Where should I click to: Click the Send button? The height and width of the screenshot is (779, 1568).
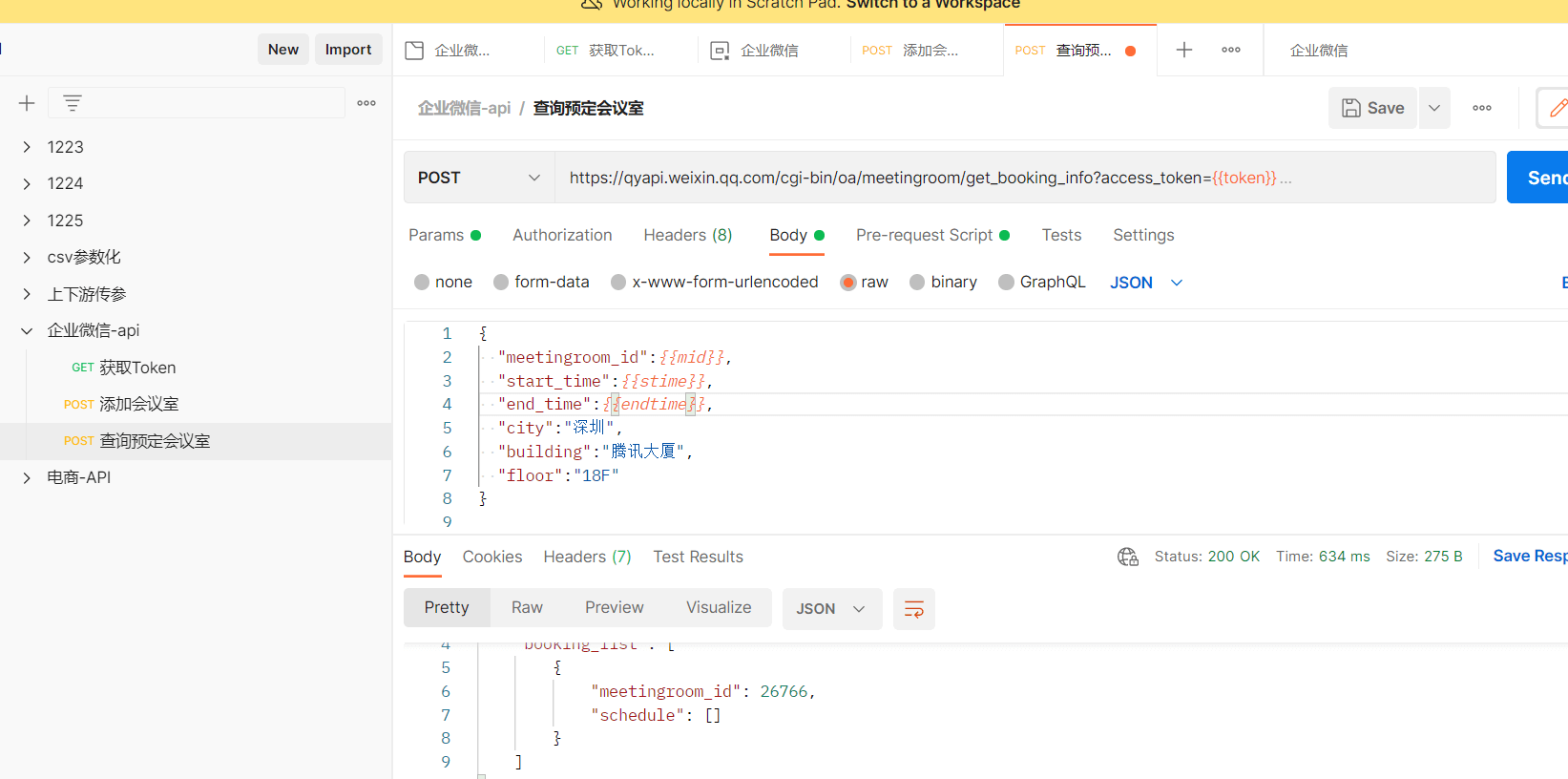coord(1537,178)
